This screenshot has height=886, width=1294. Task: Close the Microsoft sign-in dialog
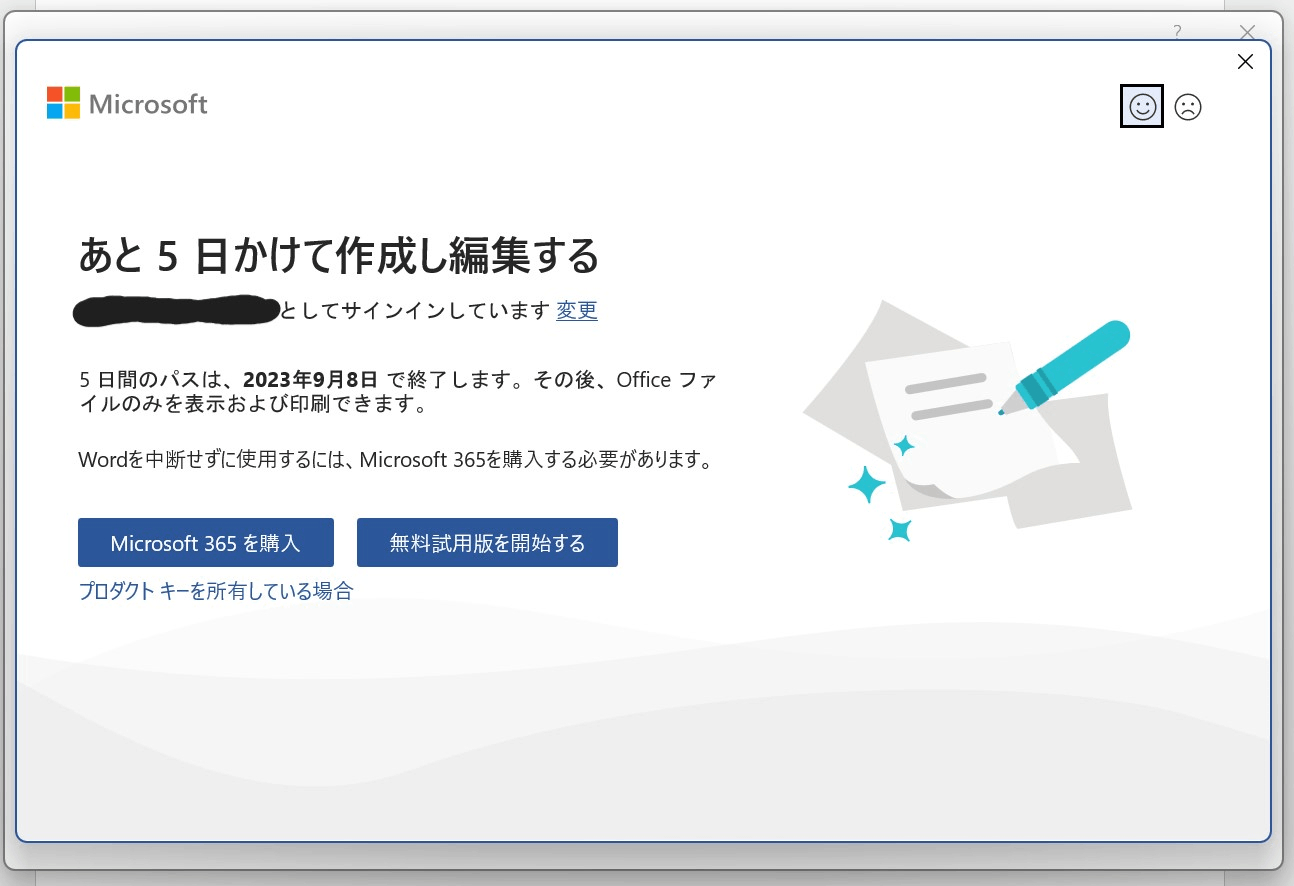click(x=1245, y=62)
